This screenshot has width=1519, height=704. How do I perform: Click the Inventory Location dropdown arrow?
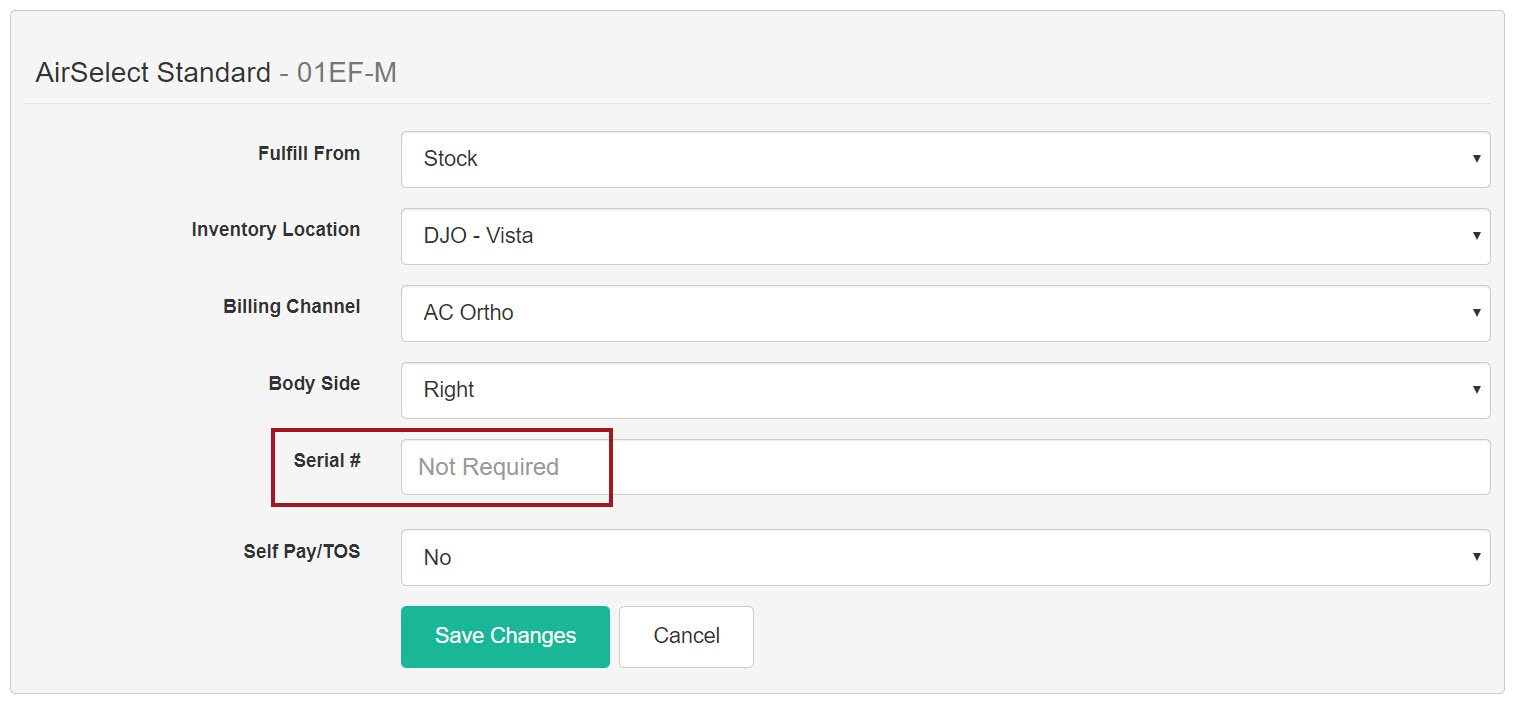(x=1476, y=236)
